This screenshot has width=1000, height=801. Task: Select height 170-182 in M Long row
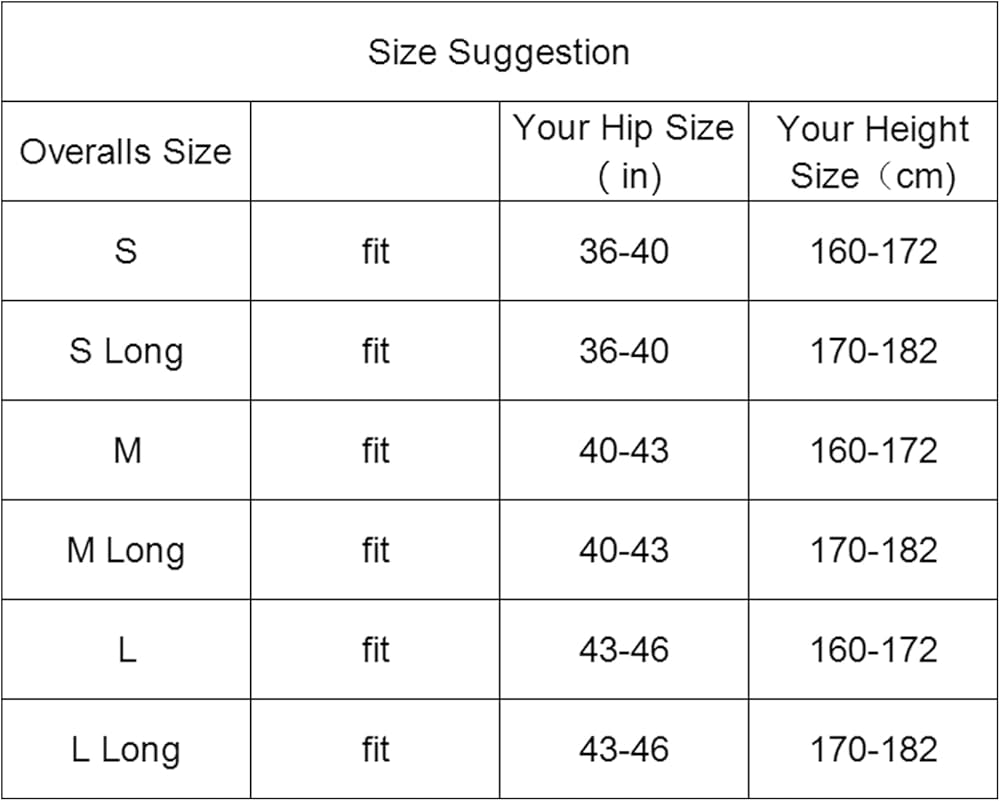coord(873,551)
